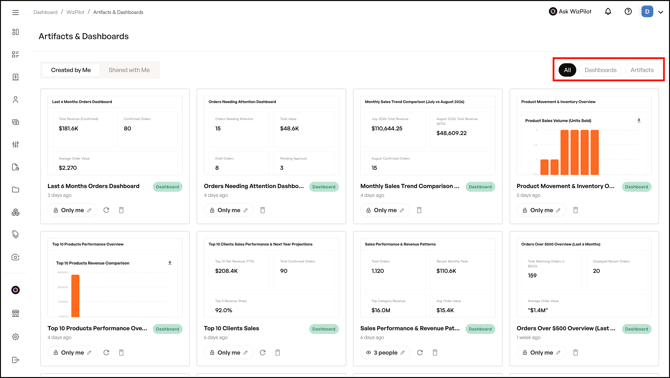The width and height of the screenshot is (670, 378).
Task: Delete Top 10 Products Performance Overview
Action: click(x=121, y=353)
